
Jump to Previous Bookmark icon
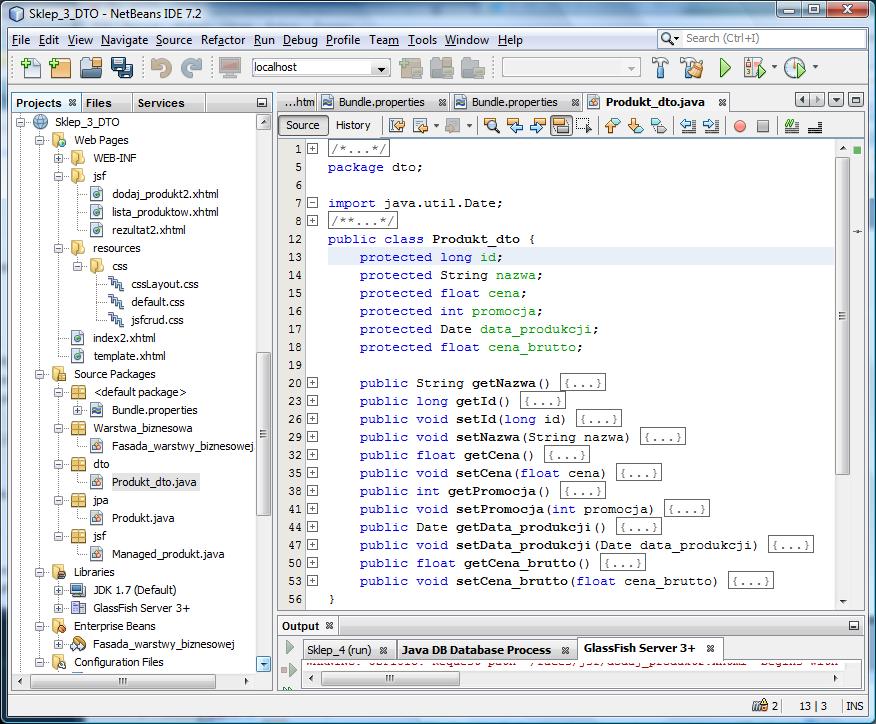[x=612, y=126]
